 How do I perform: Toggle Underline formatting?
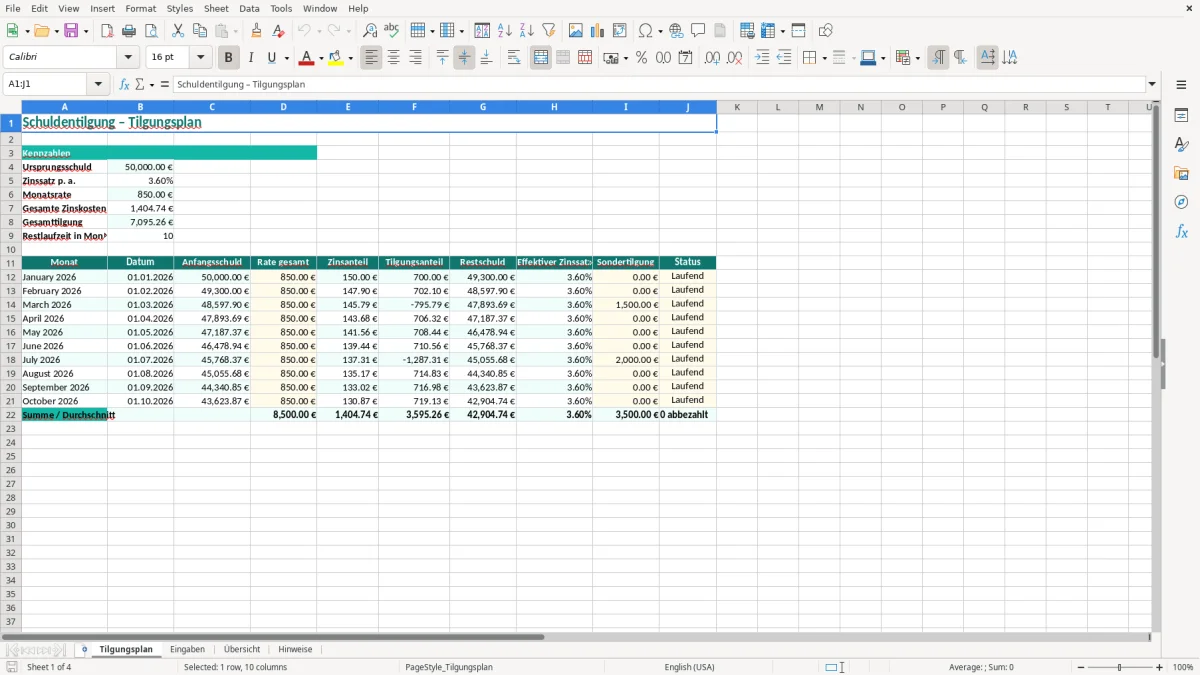(271, 58)
